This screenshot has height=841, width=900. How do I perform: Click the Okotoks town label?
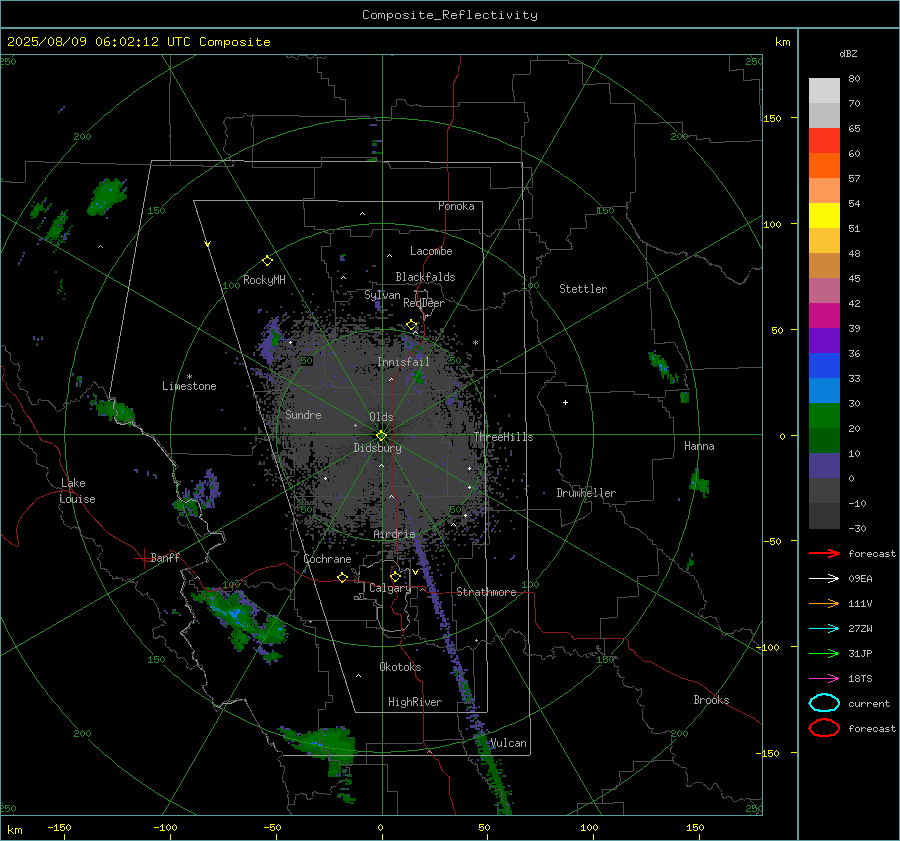tap(400, 667)
